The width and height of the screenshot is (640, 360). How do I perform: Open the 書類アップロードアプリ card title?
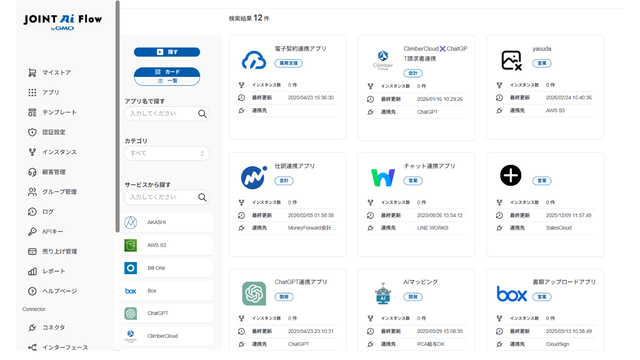tap(564, 282)
